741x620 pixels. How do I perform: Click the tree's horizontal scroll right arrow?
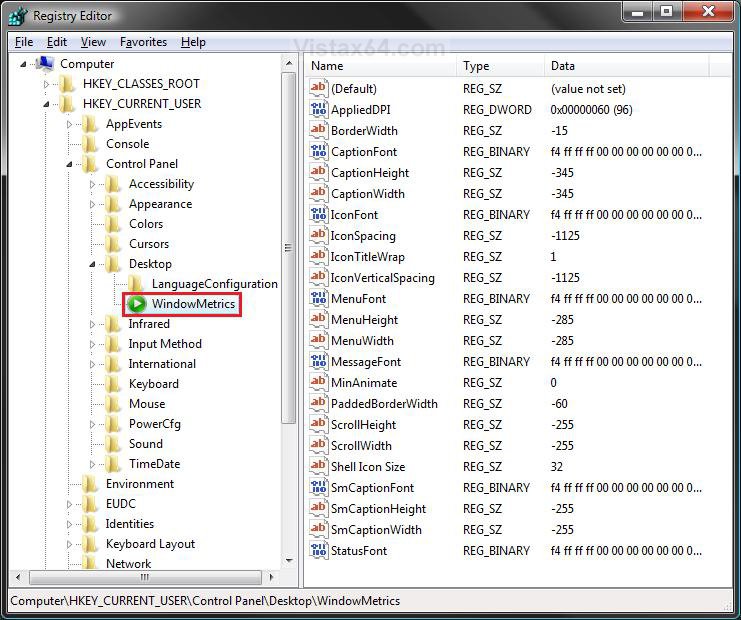[271, 577]
